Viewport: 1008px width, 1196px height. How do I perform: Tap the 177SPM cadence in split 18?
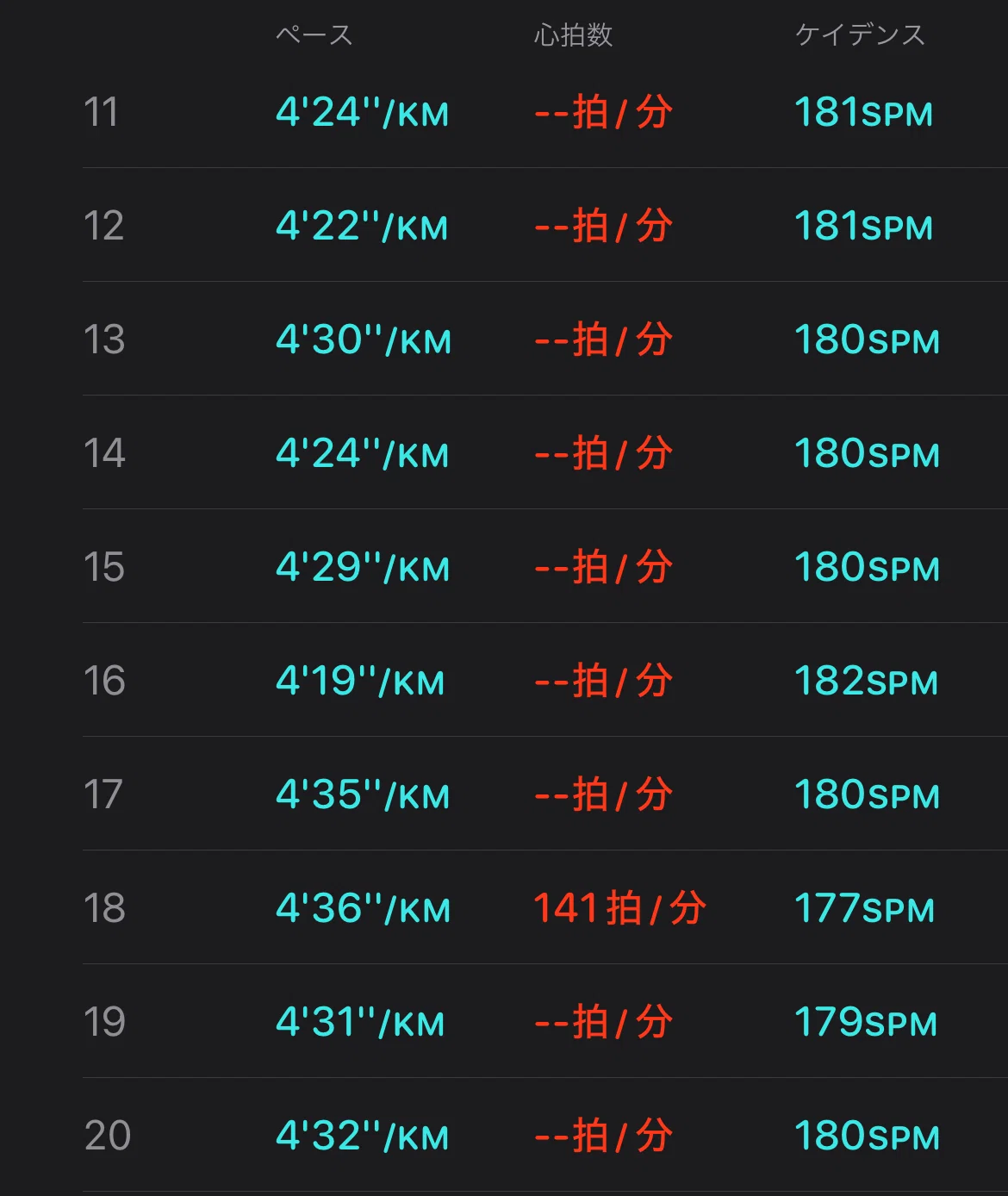click(864, 909)
